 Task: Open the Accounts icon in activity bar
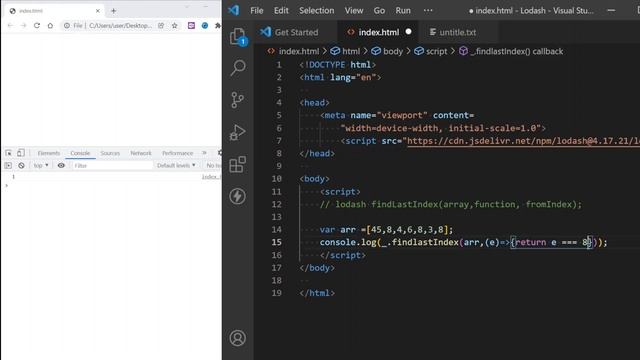coord(238,338)
